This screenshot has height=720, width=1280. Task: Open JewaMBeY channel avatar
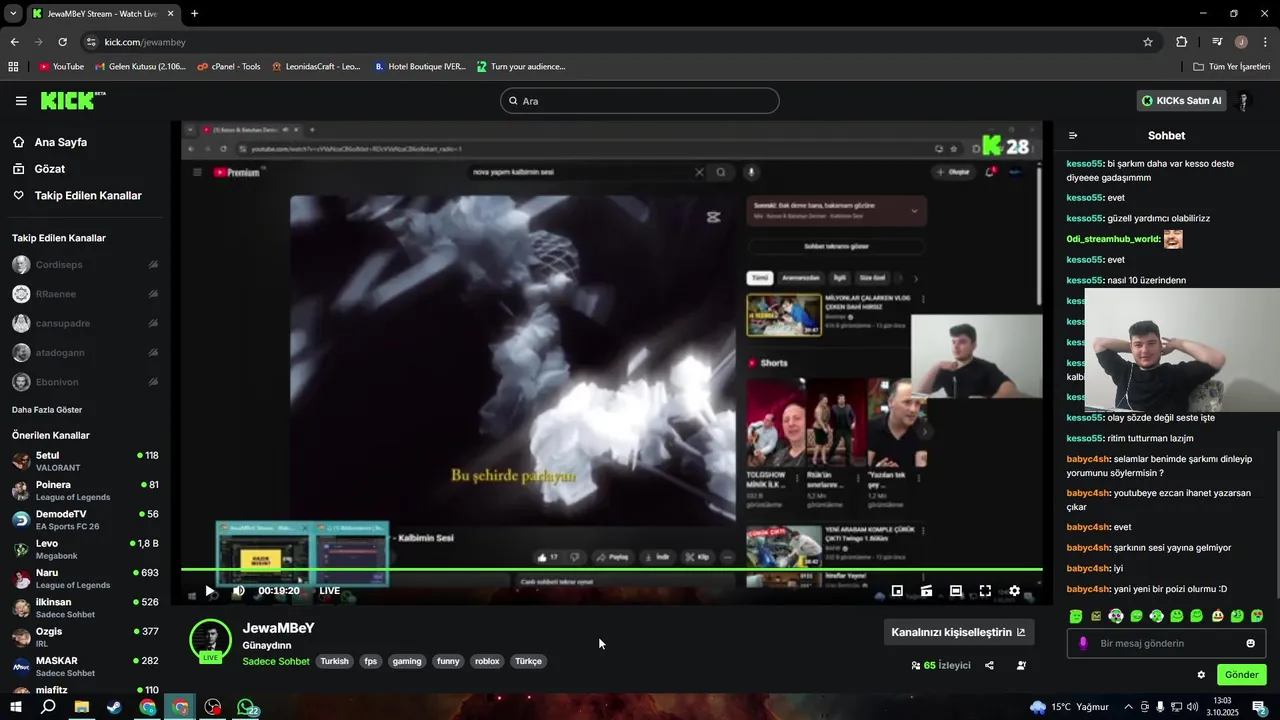click(210, 641)
